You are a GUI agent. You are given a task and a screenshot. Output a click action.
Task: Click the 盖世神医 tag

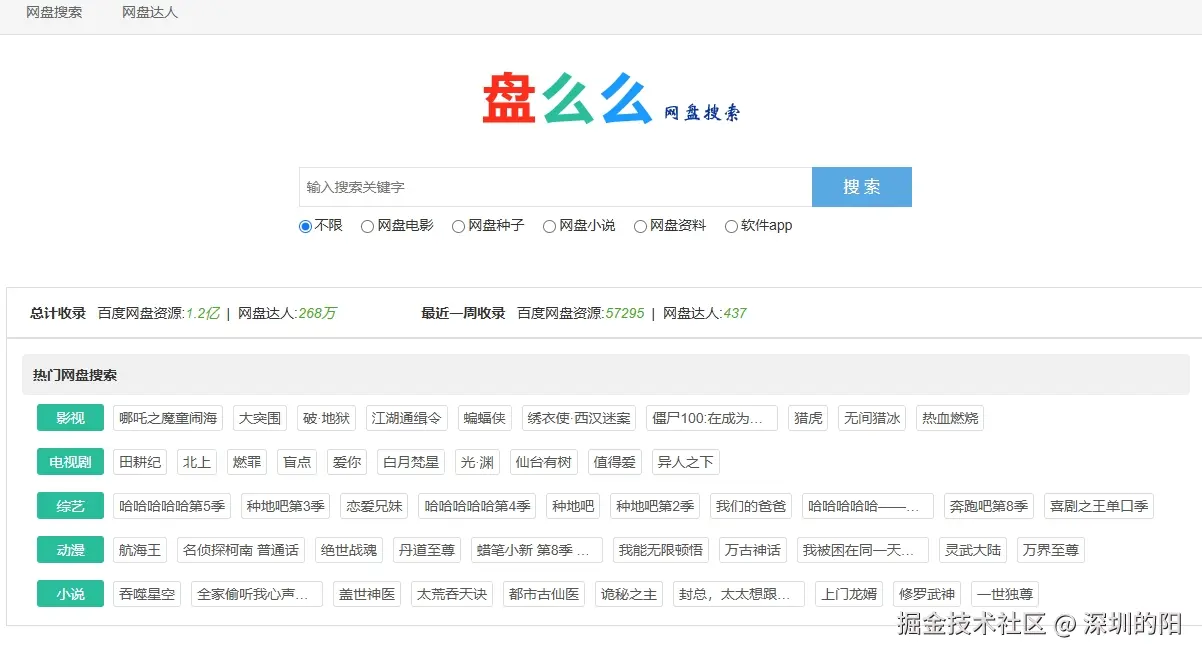tap(367, 594)
